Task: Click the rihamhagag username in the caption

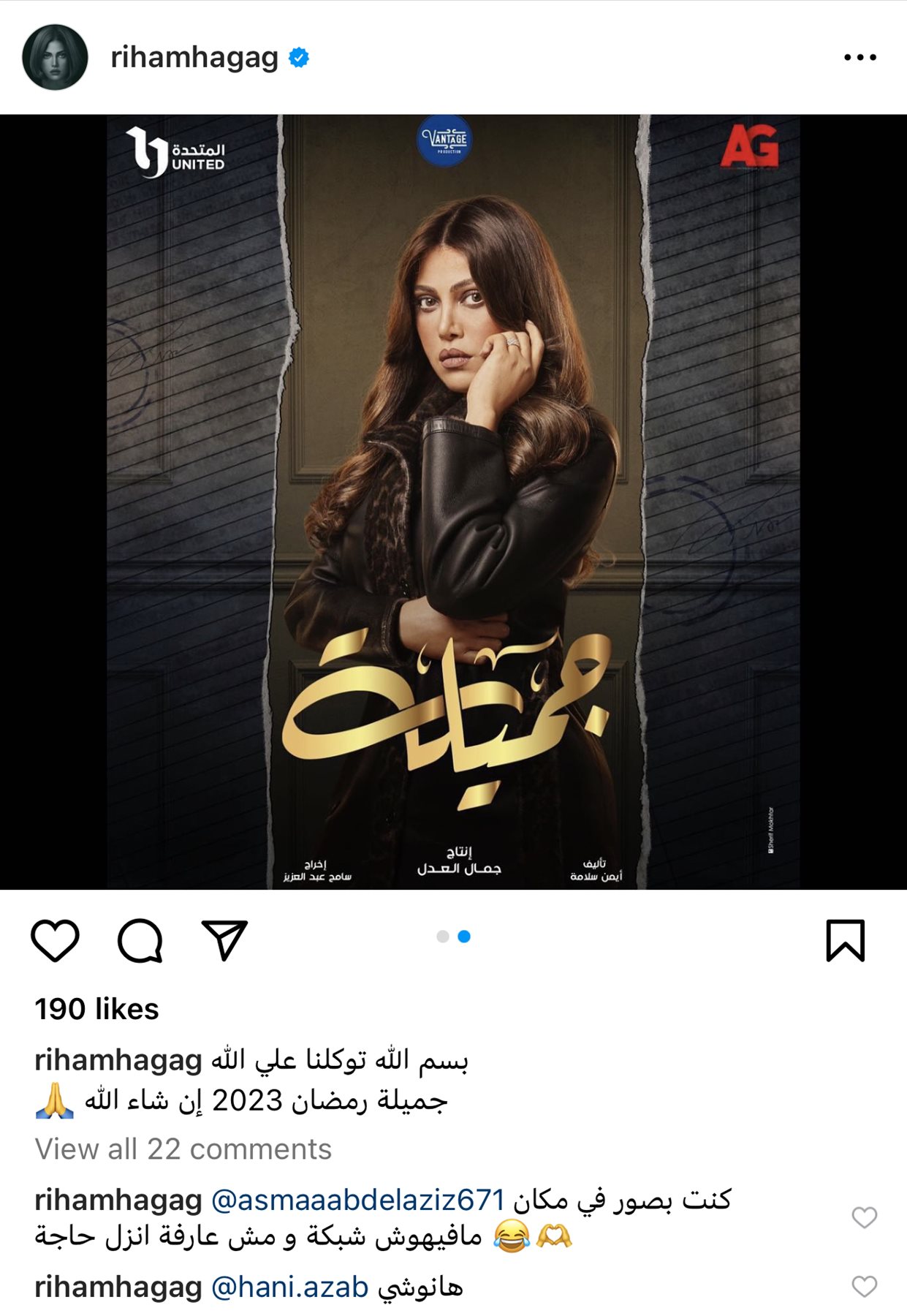Action: pos(118,1060)
